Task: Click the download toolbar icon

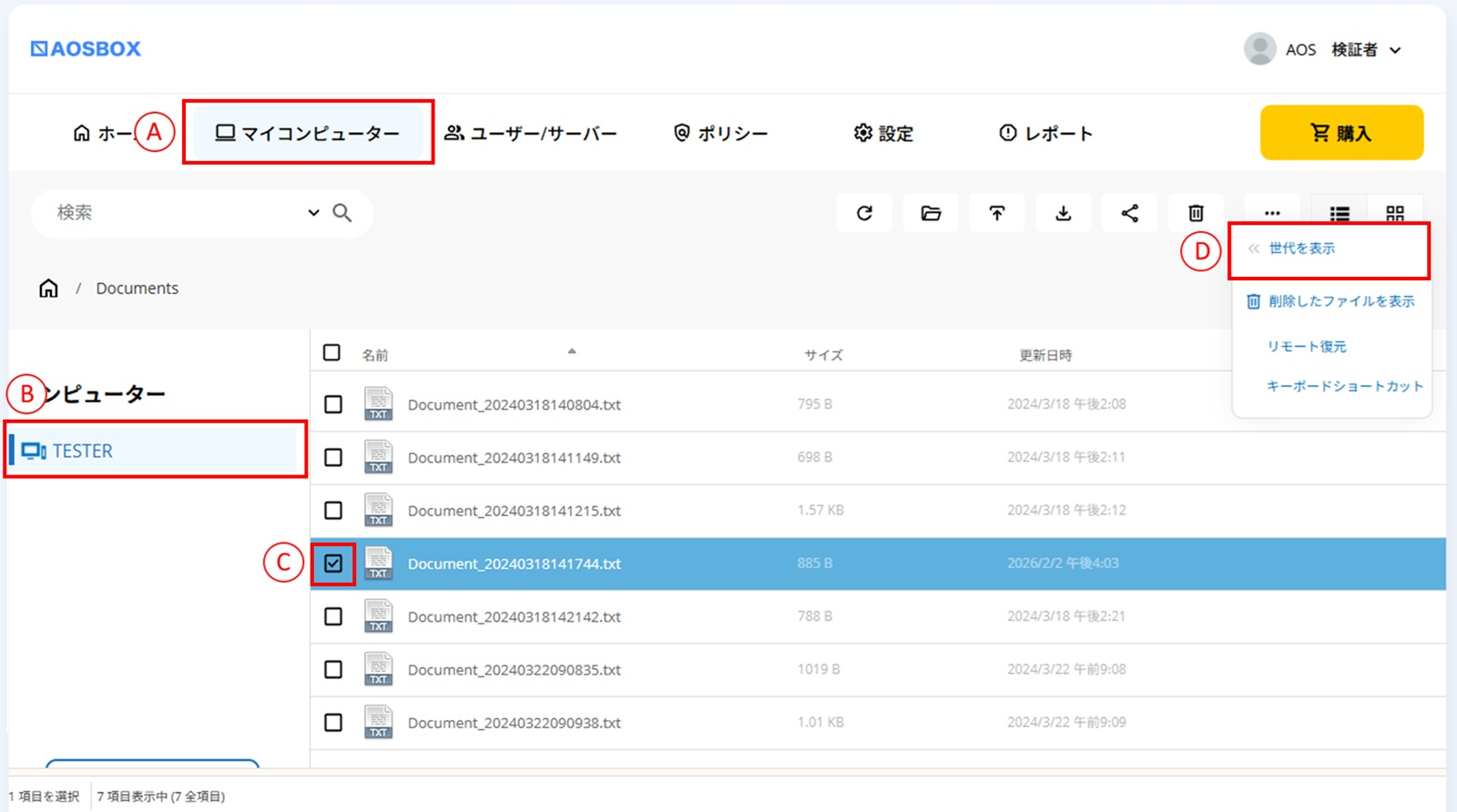Action: [1063, 213]
